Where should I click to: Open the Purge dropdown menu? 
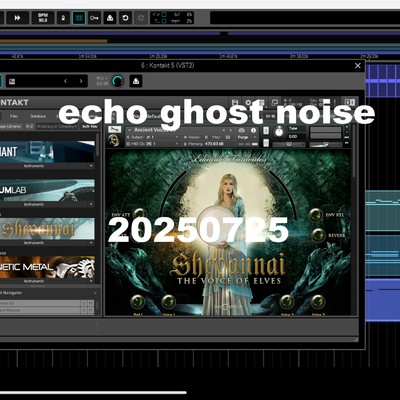click(x=247, y=137)
